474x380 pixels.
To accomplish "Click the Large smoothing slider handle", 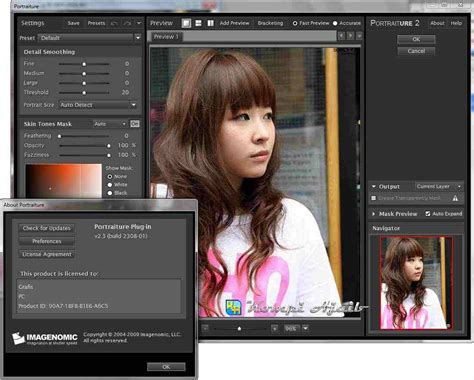I will click(84, 83).
